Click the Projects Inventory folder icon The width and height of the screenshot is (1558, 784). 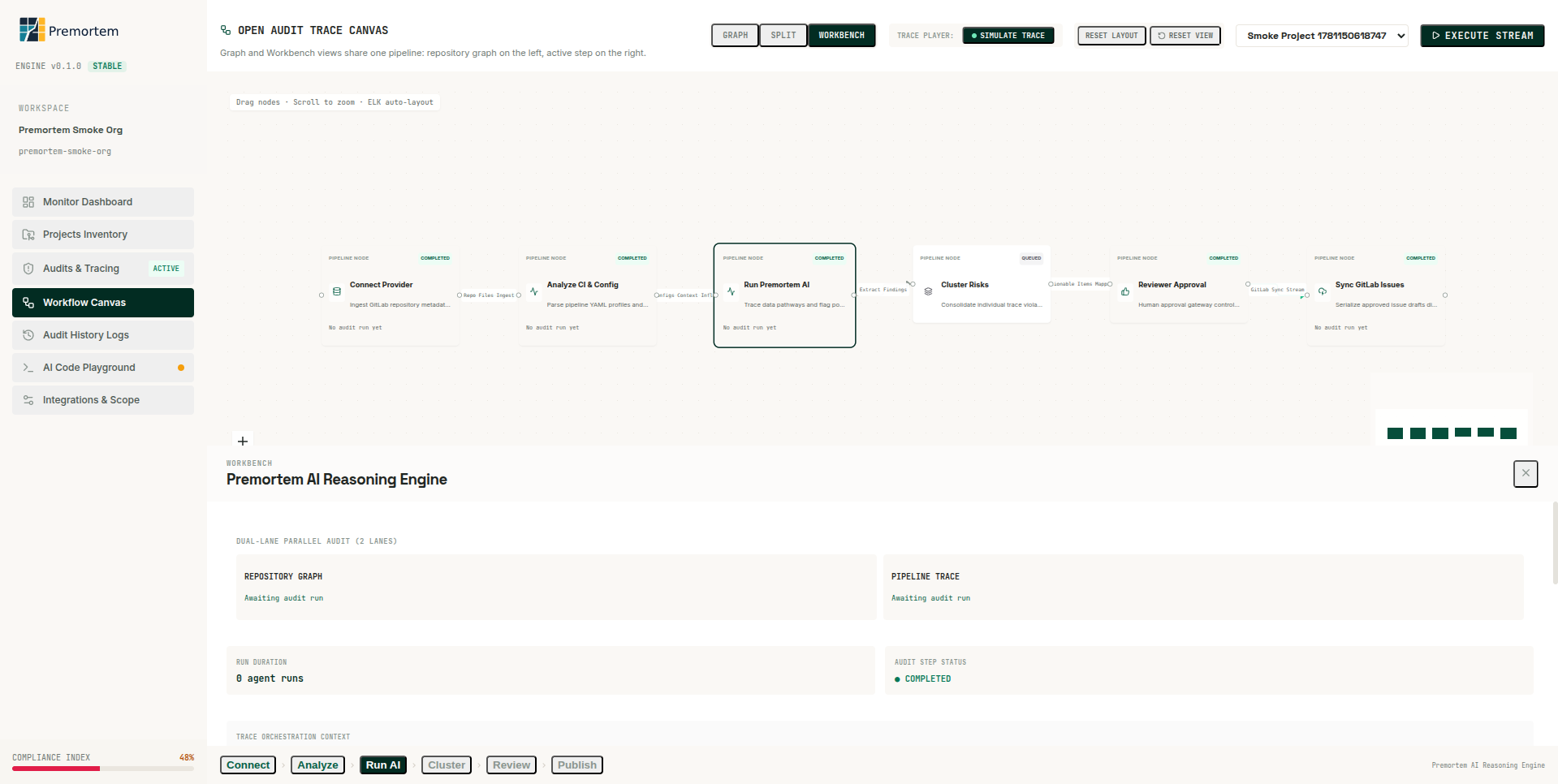(x=28, y=235)
